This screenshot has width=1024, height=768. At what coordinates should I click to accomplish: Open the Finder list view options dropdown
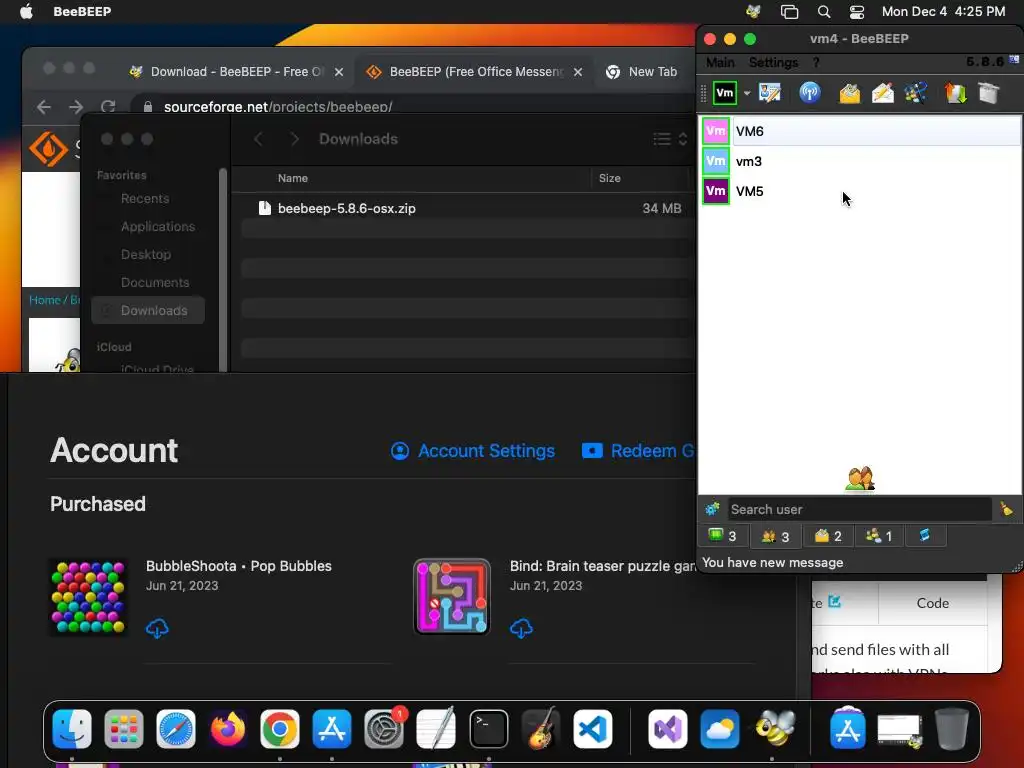[x=671, y=139]
